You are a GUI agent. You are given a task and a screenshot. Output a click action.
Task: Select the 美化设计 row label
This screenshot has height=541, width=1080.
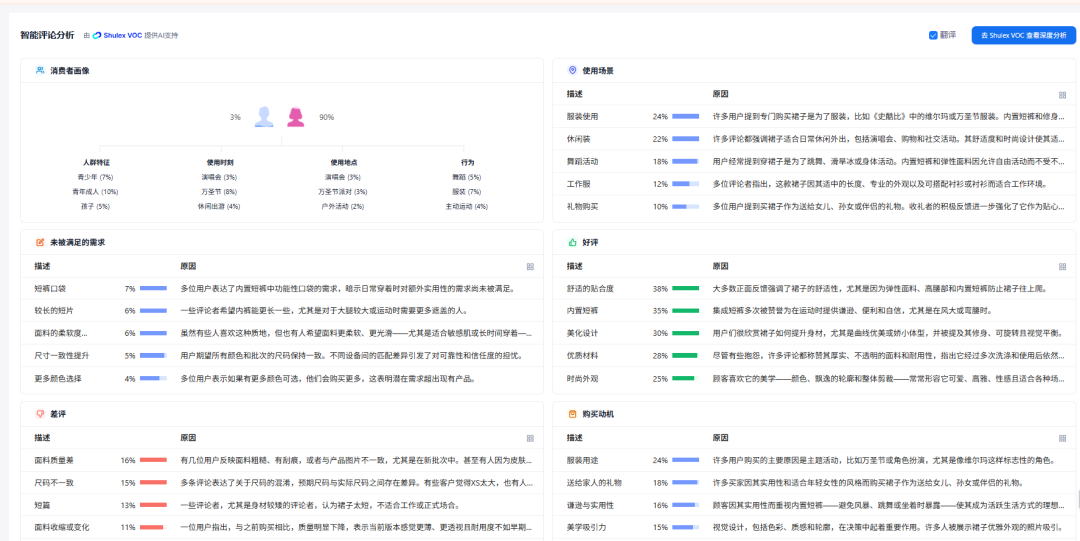tap(583, 333)
